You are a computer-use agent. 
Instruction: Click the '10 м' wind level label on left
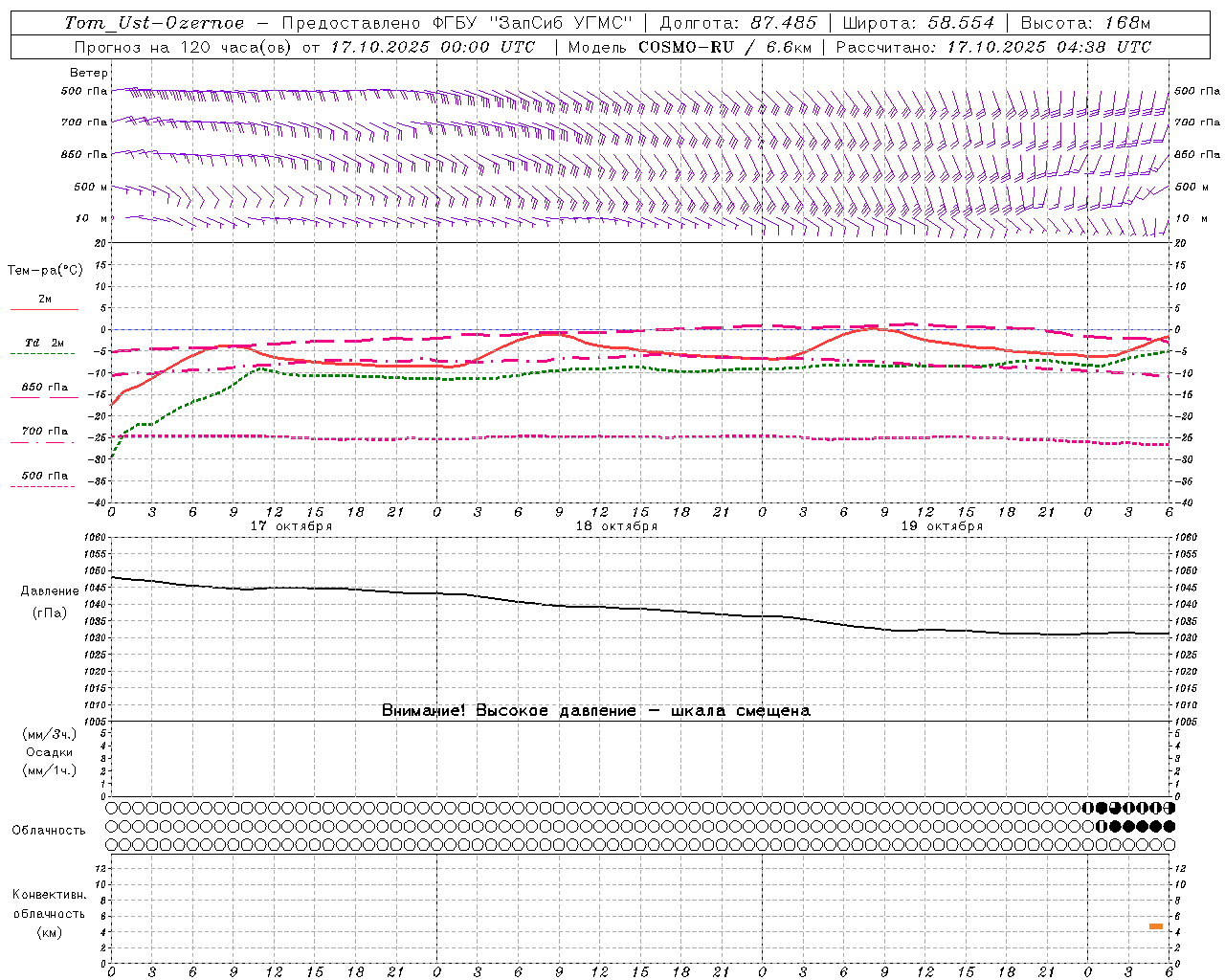tap(91, 218)
